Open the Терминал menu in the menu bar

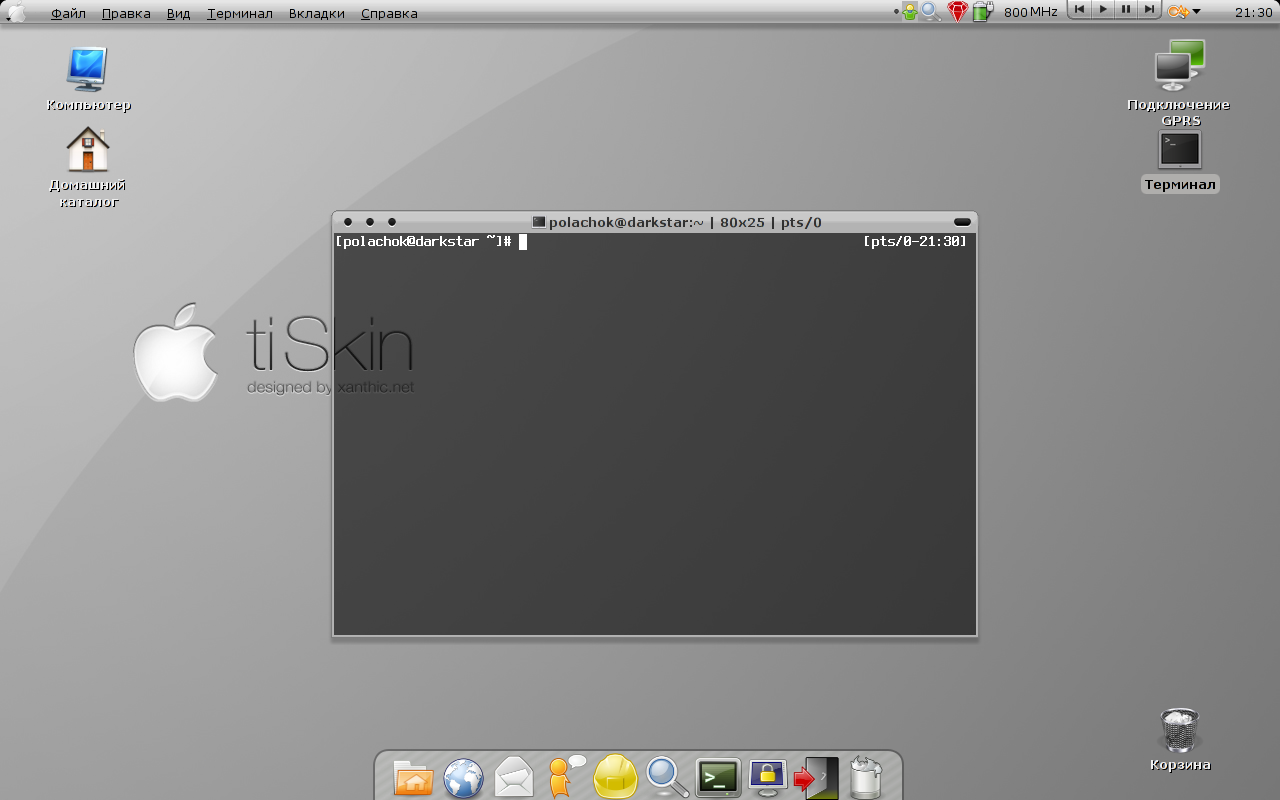(x=240, y=13)
